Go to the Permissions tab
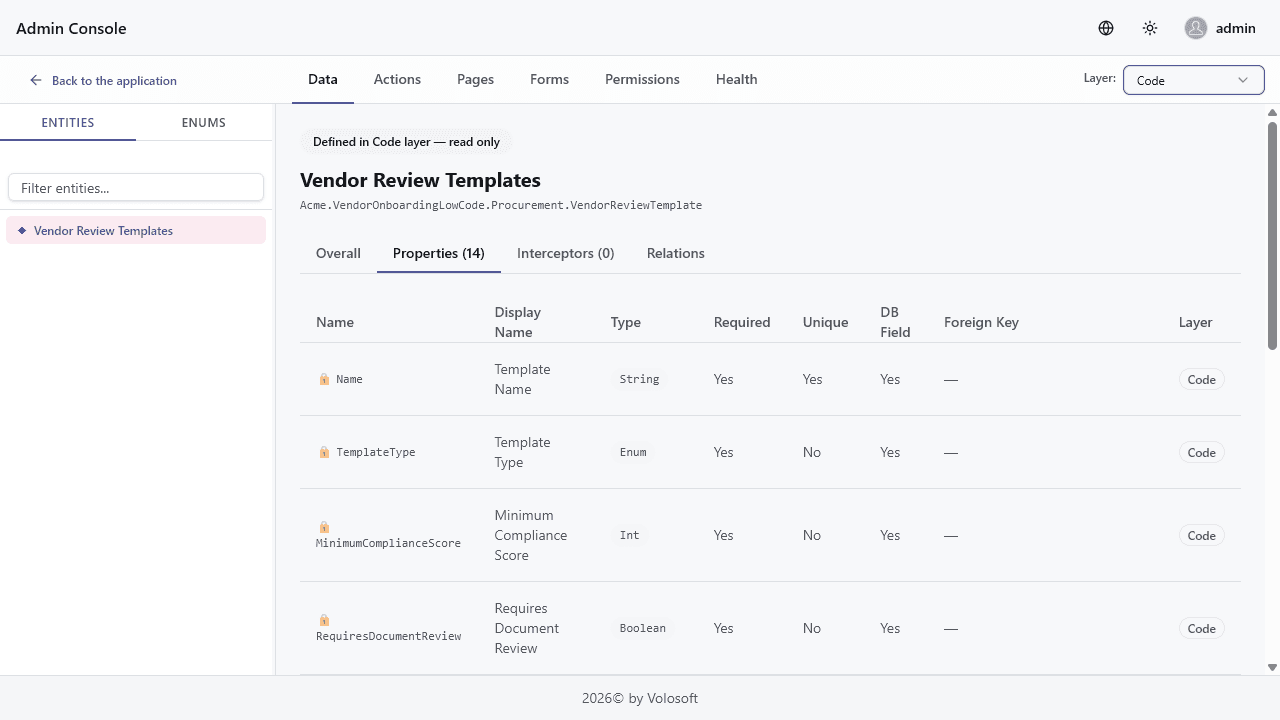This screenshot has height=720, width=1280. (x=642, y=79)
